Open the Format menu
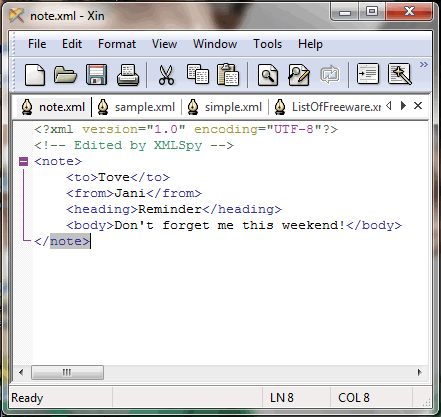Image resolution: width=441 pixels, height=417 pixels. 117,44
